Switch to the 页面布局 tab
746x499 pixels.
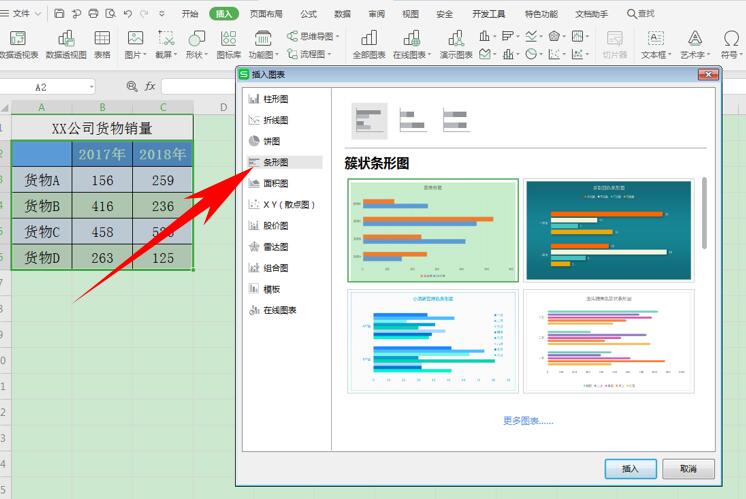coord(265,14)
